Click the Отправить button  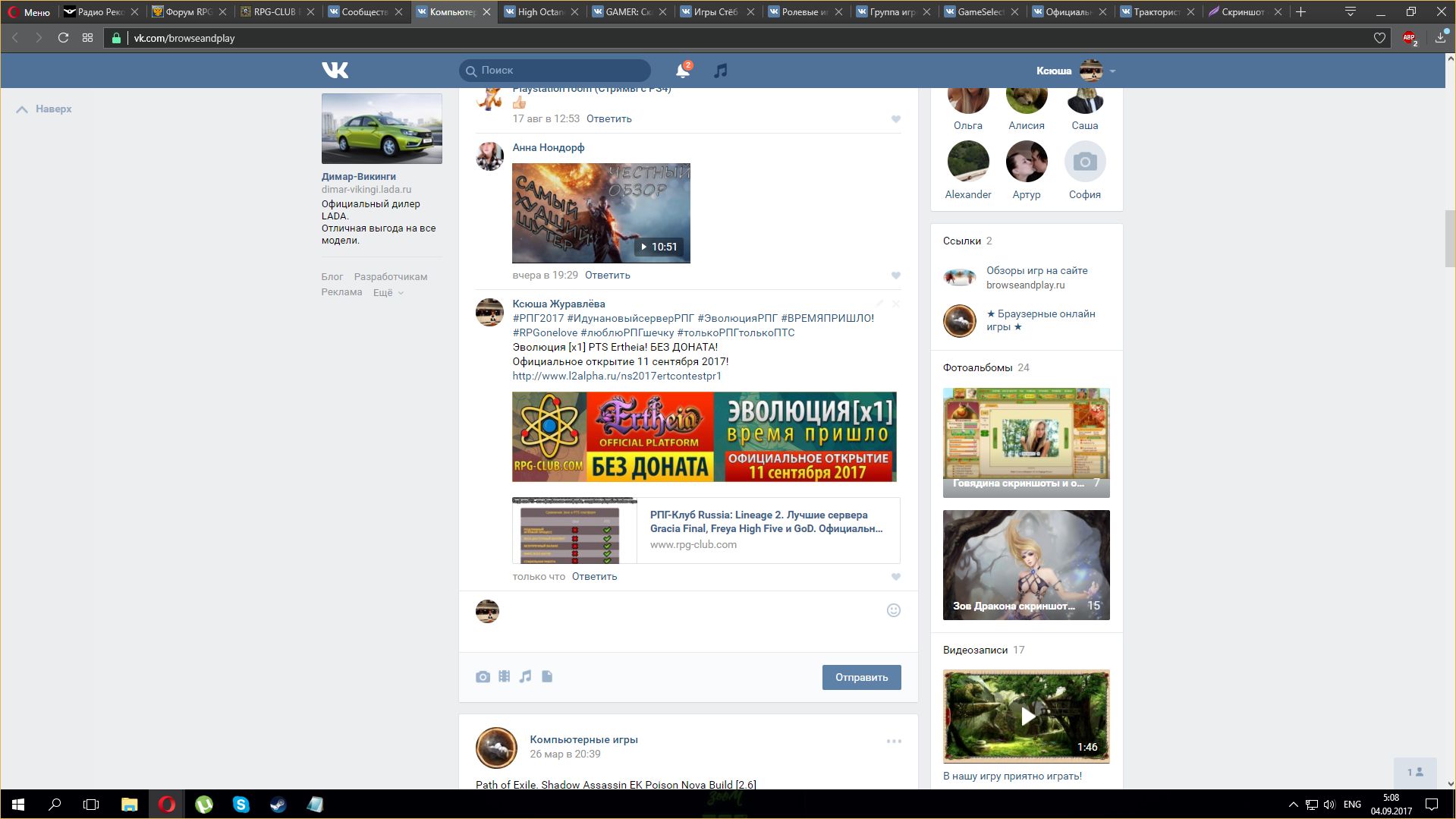click(x=861, y=677)
